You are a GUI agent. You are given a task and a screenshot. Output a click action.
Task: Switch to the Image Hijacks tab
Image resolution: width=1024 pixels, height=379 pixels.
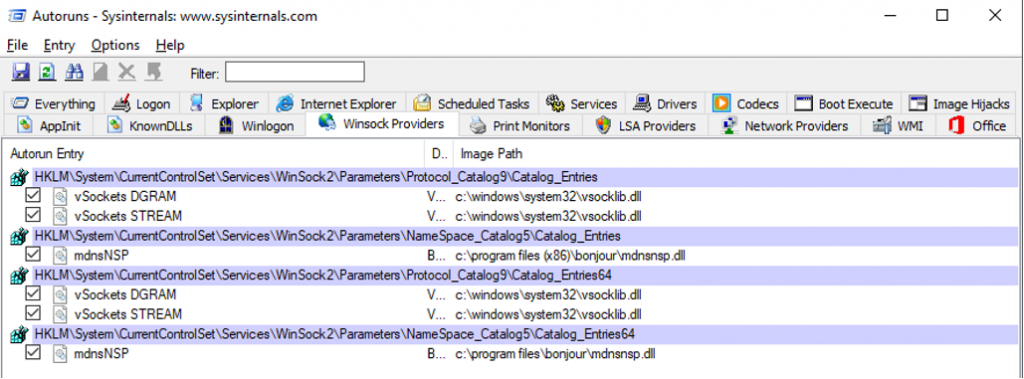pos(960,104)
